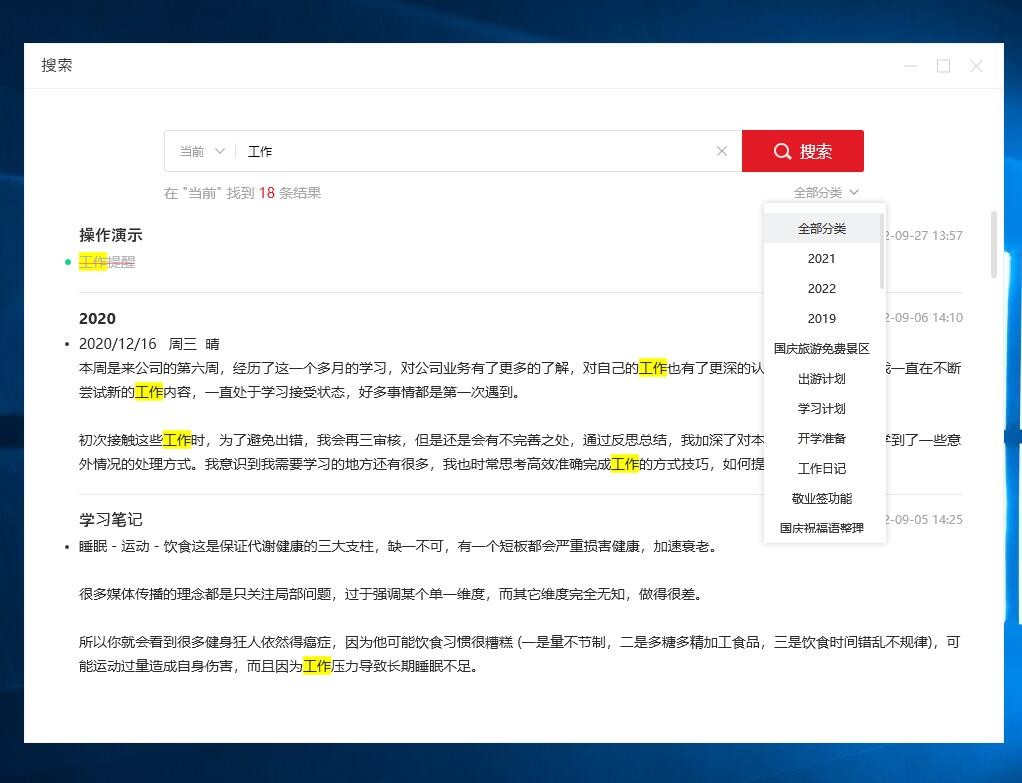This screenshot has width=1022, height=783.
Task: Choose the 2021 category
Action: click(x=821, y=259)
